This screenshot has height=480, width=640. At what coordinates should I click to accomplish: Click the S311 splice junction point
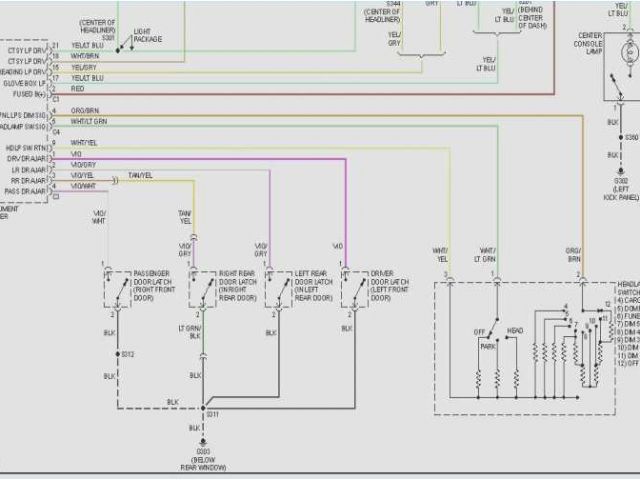(x=204, y=408)
